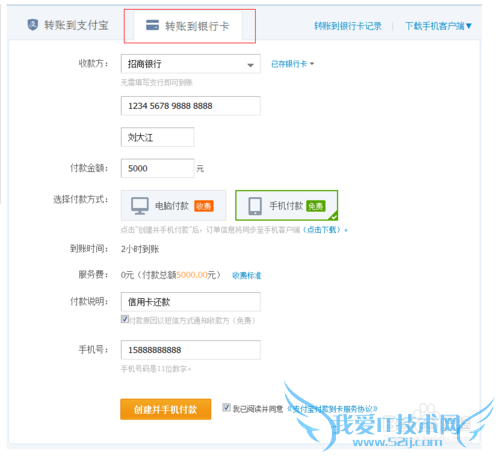Click the 手机号 field 15888888888
This screenshot has height=457, width=500.
click(x=191, y=350)
